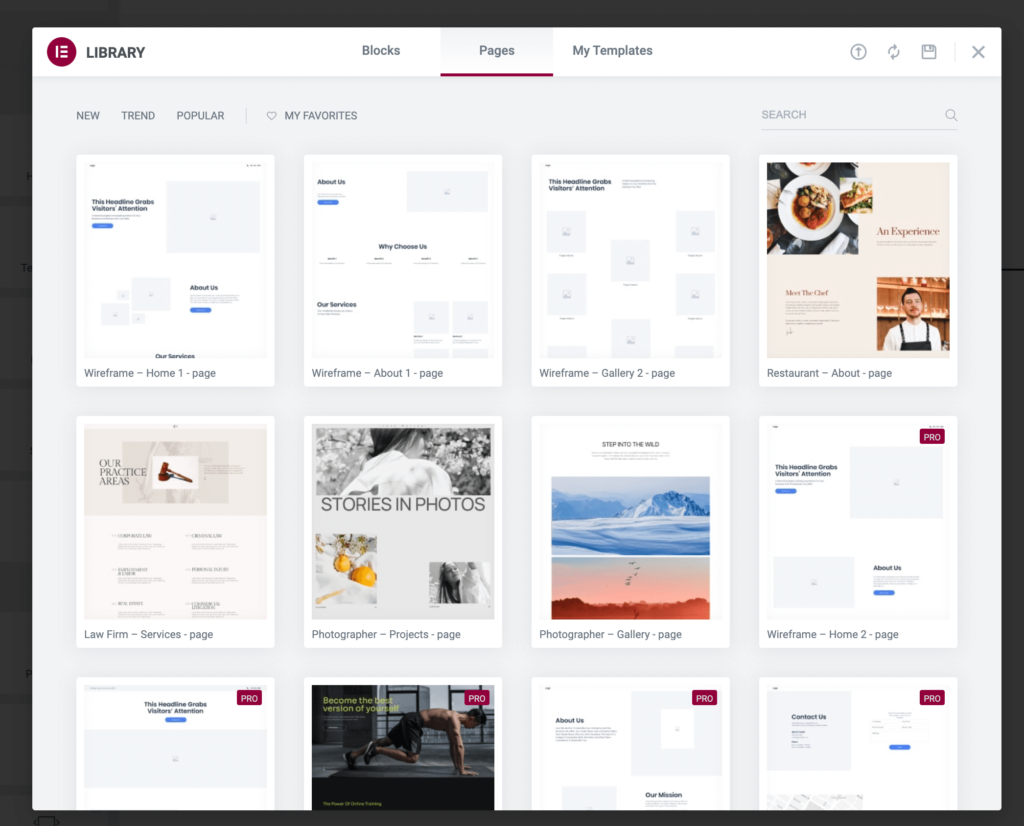The height and width of the screenshot is (826, 1024).
Task: Select the Photographer – Gallery page thumbnail
Action: click(x=630, y=520)
